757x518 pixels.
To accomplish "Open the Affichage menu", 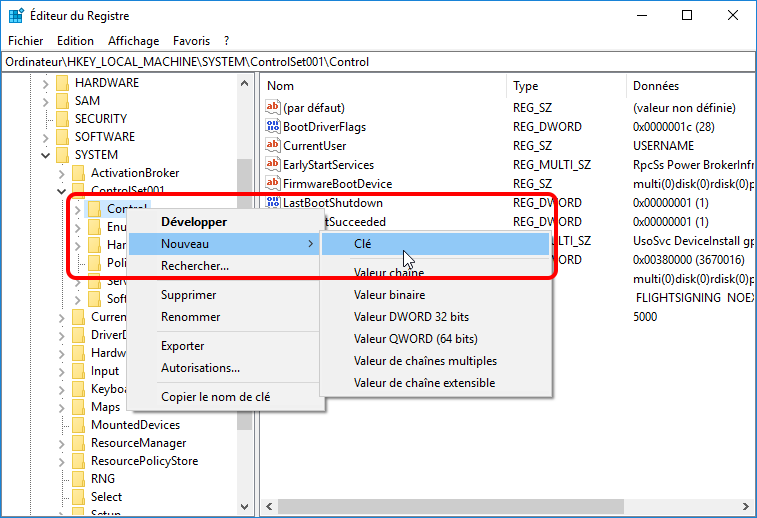I will point(134,41).
